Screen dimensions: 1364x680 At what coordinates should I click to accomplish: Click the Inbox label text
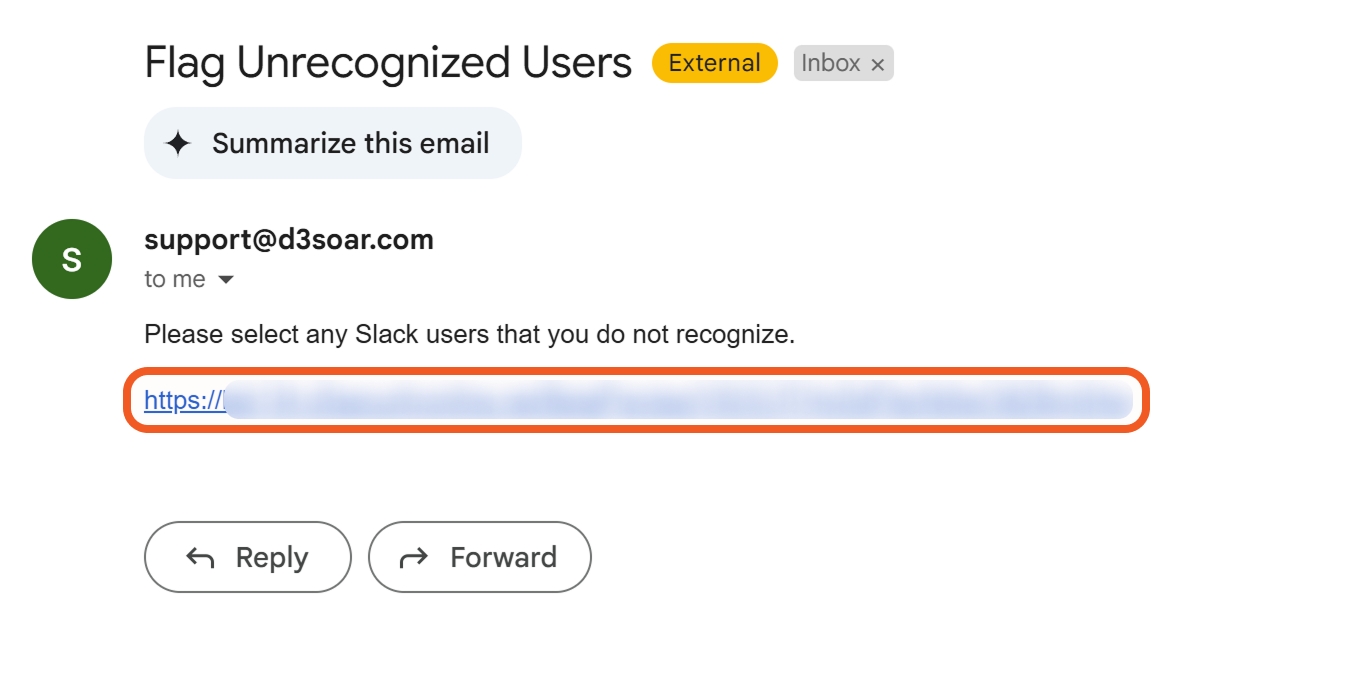[830, 64]
